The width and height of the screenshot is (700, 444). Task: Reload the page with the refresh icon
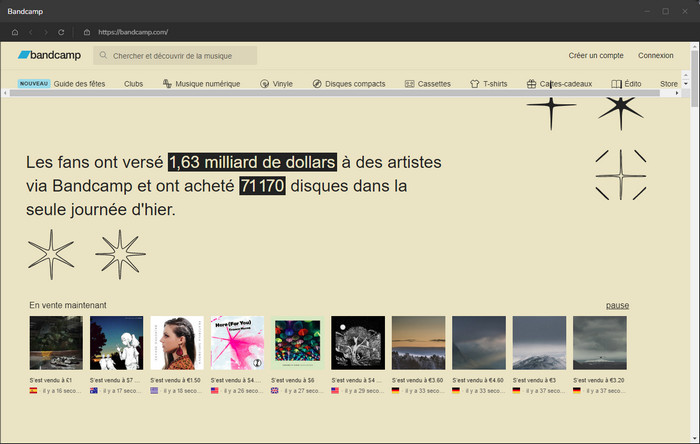pyautogui.click(x=61, y=32)
